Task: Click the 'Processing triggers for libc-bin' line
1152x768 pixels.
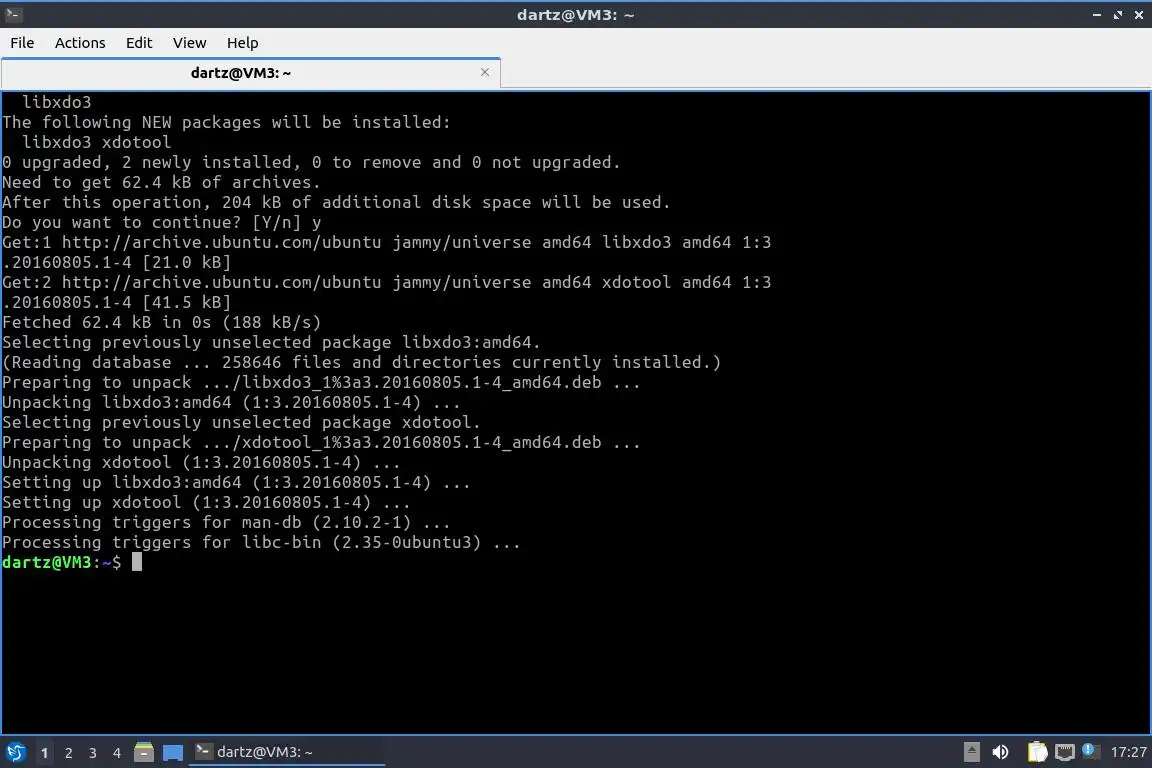Action: coord(261,542)
